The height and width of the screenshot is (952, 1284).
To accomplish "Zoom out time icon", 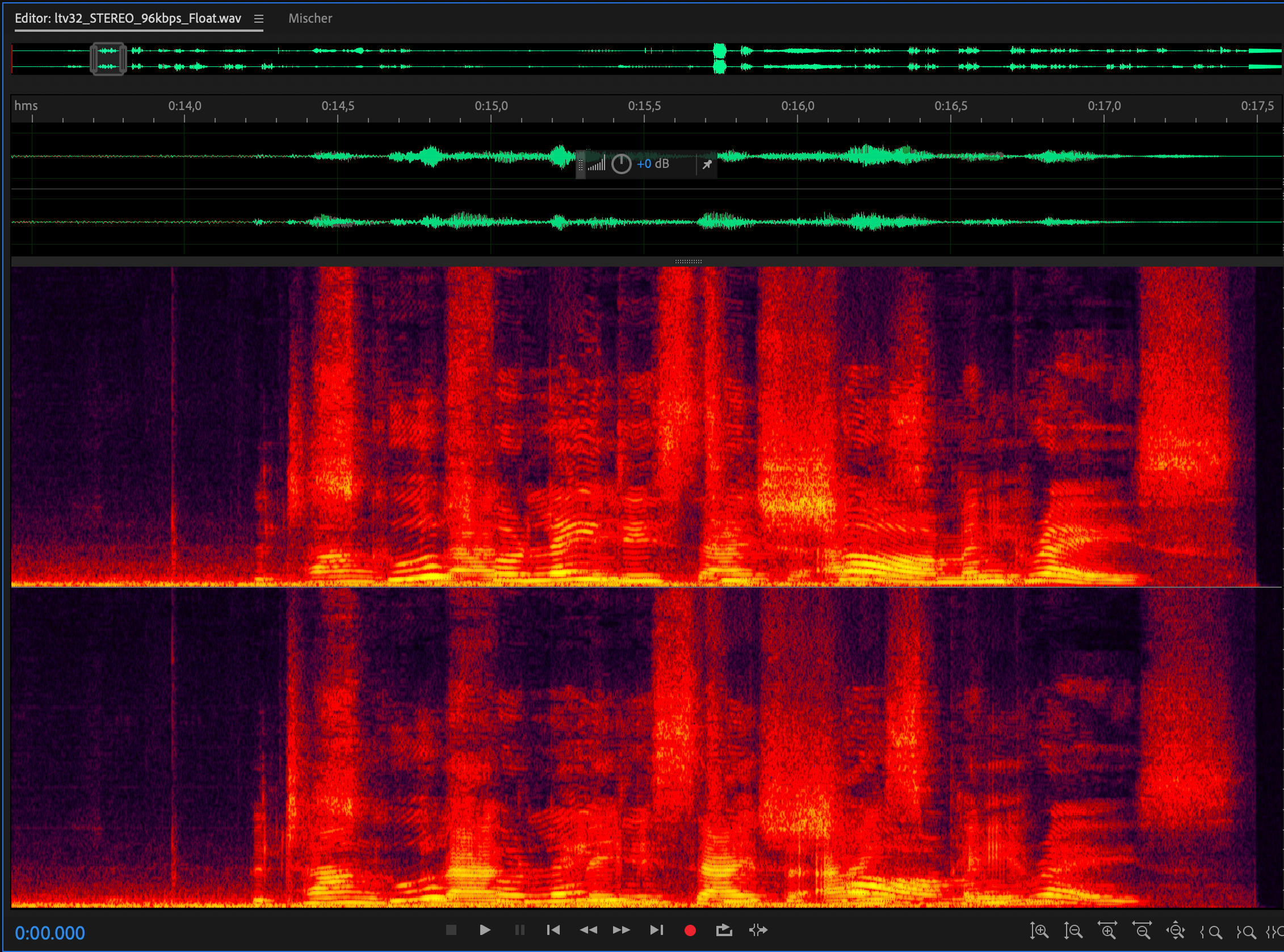I will pyautogui.click(x=1142, y=930).
